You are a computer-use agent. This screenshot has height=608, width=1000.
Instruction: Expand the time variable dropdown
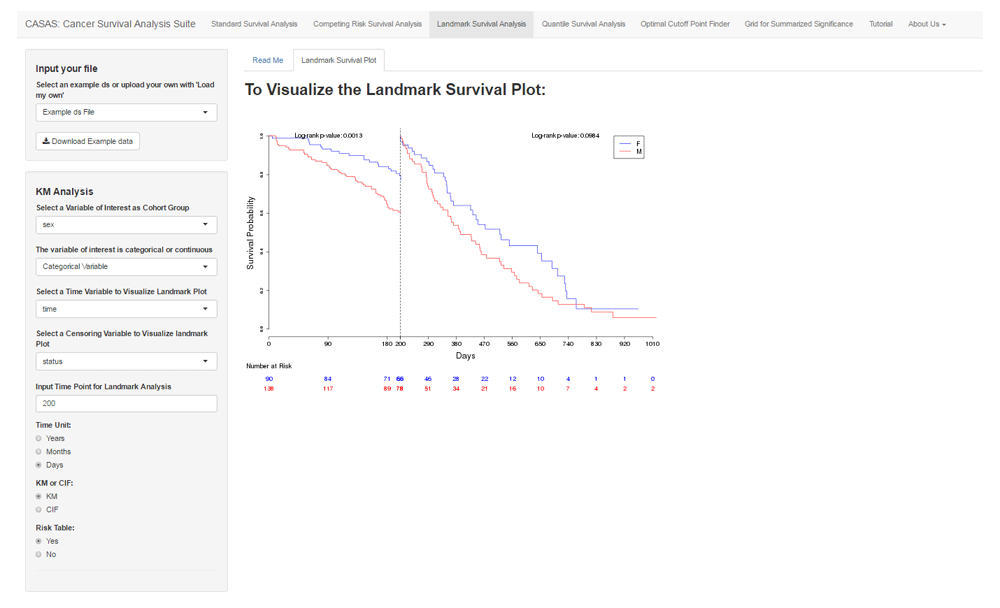click(x=126, y=309)
